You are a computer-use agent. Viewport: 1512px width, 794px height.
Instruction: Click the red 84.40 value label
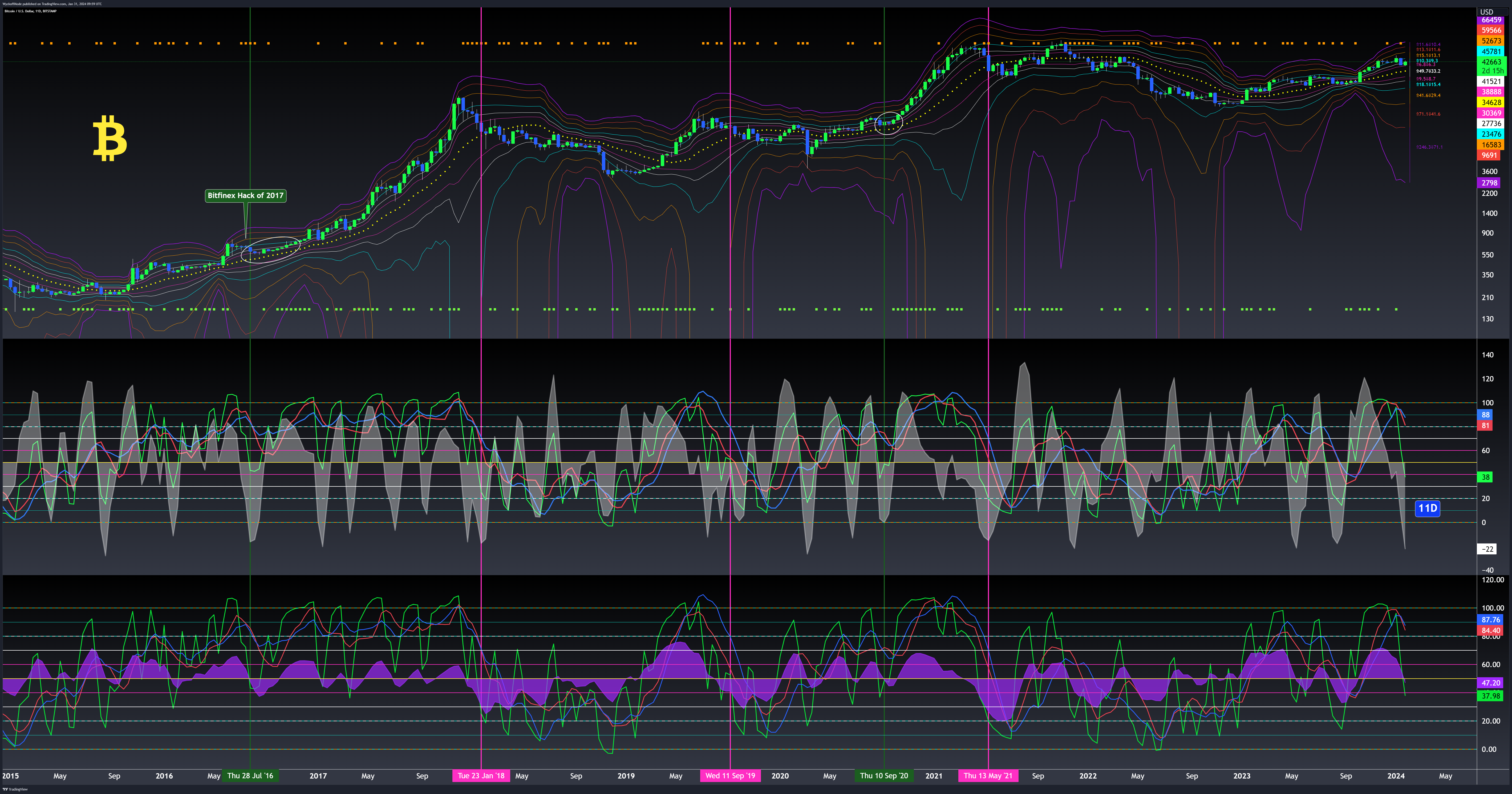(1490, 631)
